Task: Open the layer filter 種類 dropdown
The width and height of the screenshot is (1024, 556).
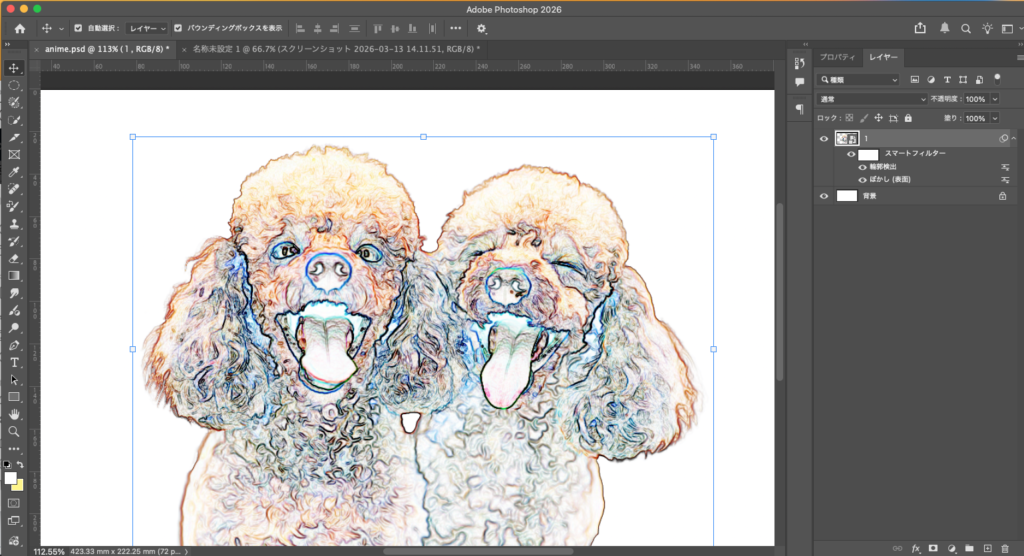Action: [859, 80]
